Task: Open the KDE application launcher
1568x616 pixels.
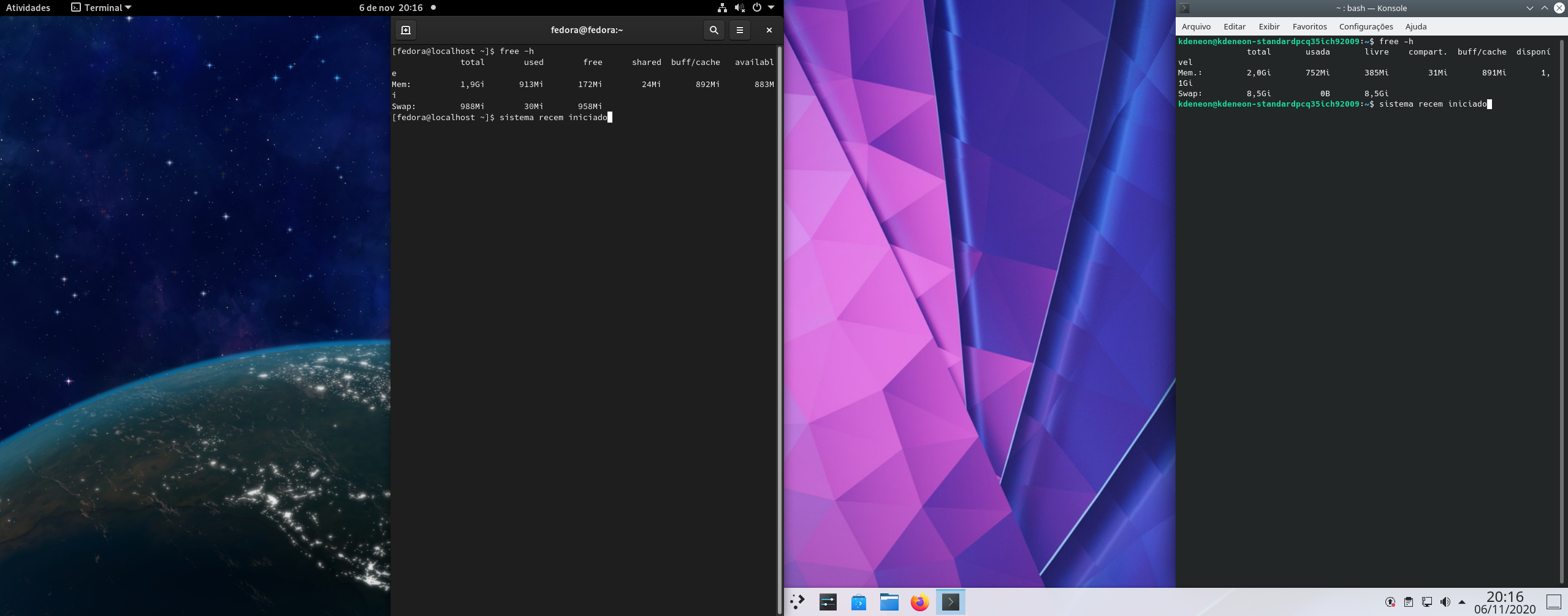Action: (797, 602)
